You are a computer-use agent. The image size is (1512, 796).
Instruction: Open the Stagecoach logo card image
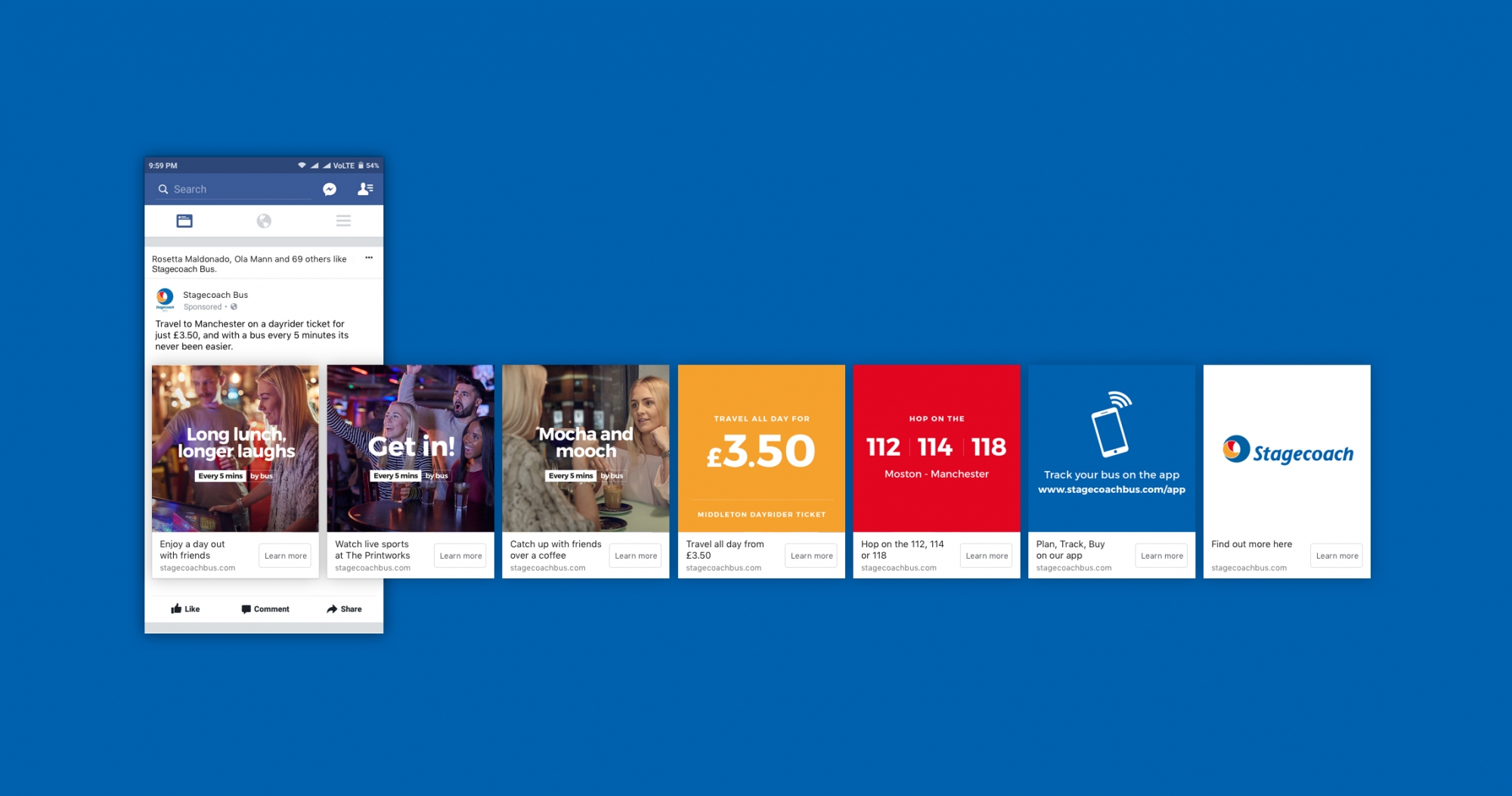point(1287,448)
